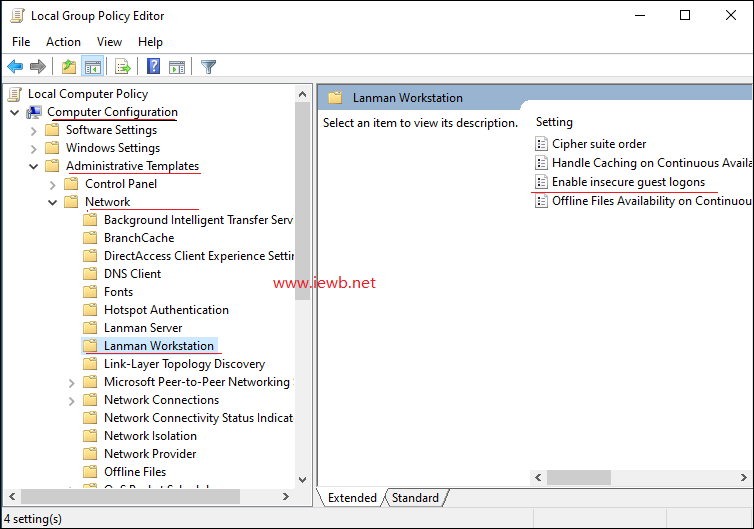Expand the Control Panel node
This screenshot has height=529, width=754.
point(53,185)
